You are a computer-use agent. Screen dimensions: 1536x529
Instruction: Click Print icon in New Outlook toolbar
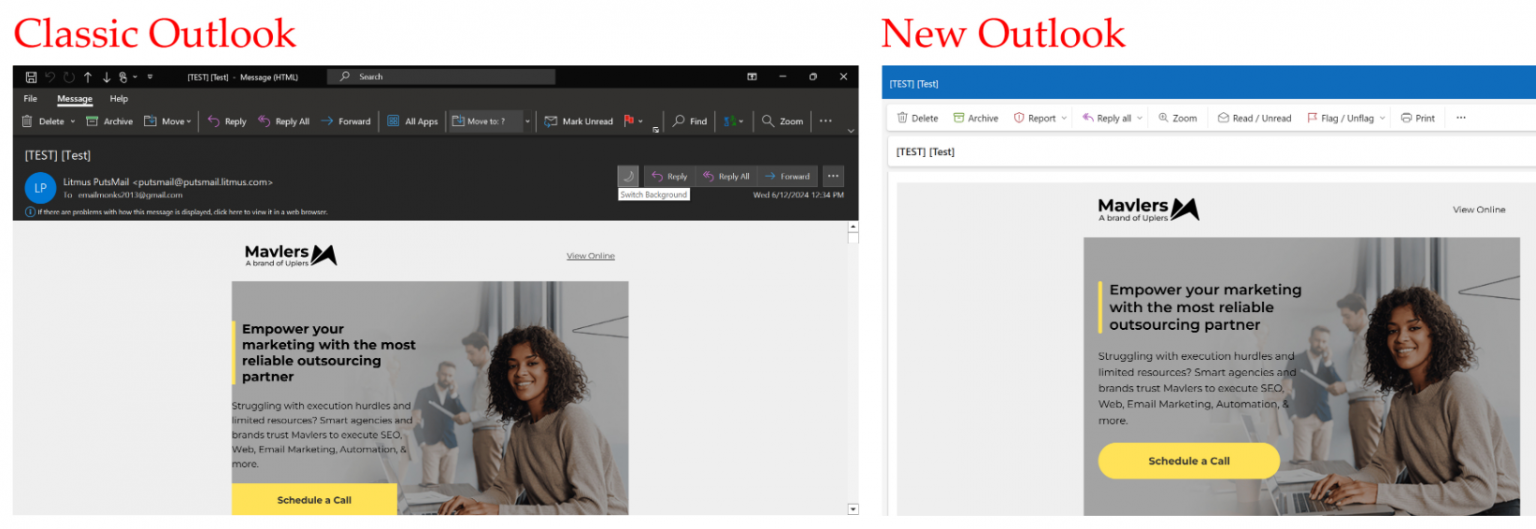[1406, 118]
